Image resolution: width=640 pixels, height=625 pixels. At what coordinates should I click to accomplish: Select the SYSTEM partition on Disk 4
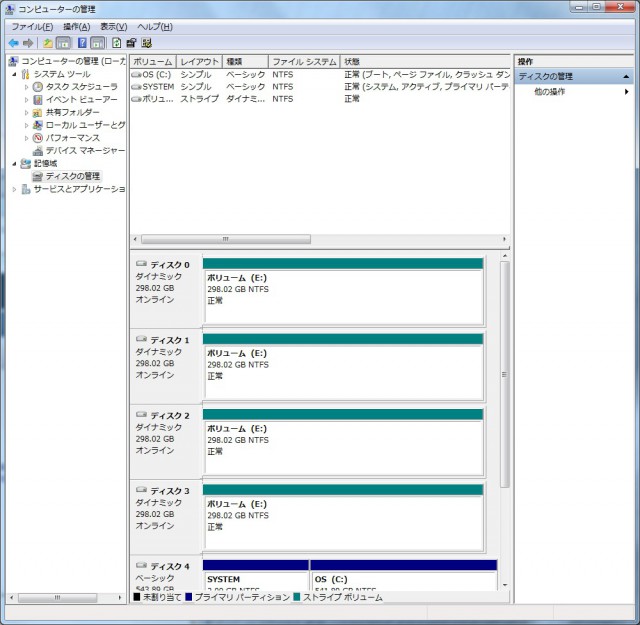pos(255,579)
